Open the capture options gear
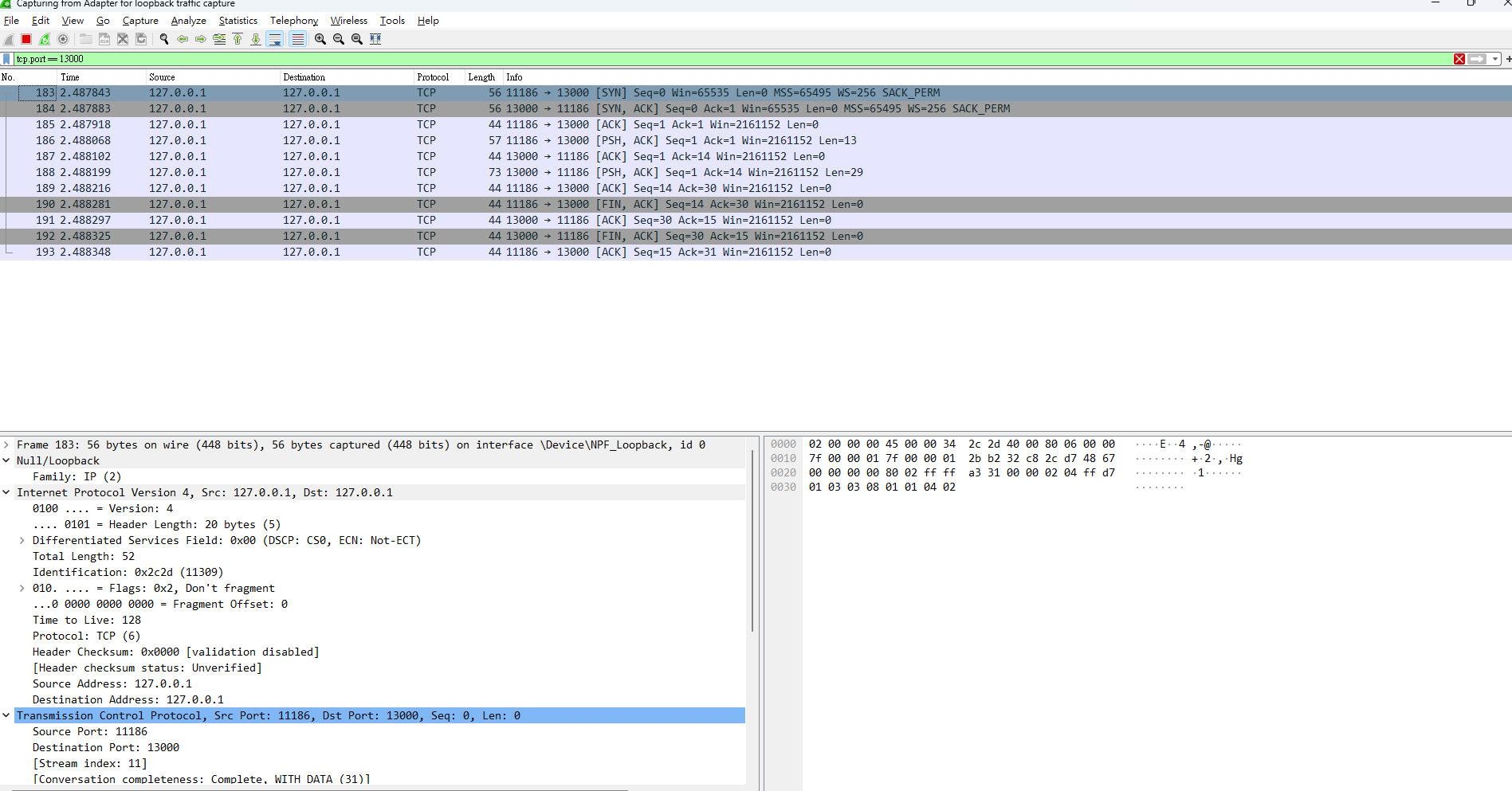This screenshot has height=791, width=1512. click(x=63, y=39)
